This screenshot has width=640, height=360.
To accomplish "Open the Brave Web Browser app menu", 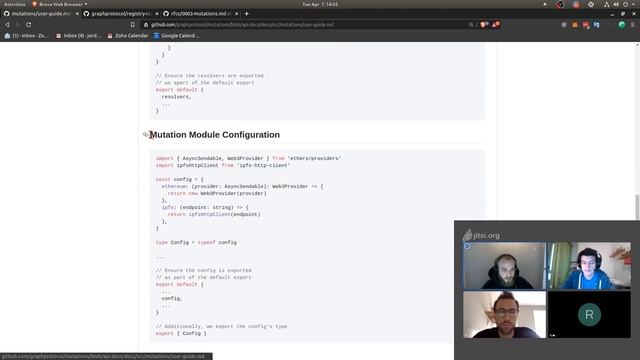I will 60,4.
